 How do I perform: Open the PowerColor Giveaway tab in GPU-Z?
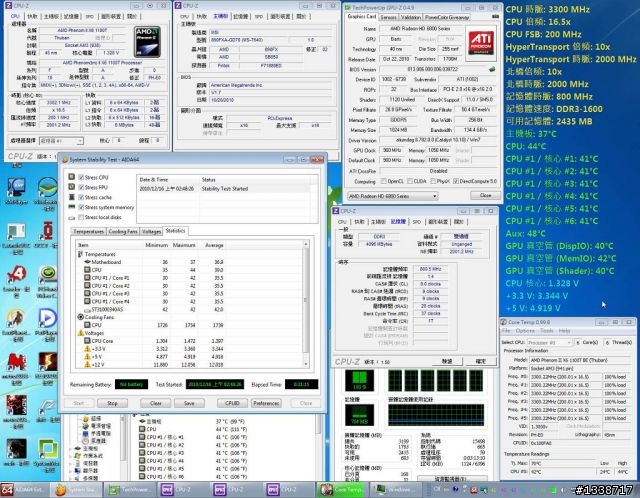(447, 17)
